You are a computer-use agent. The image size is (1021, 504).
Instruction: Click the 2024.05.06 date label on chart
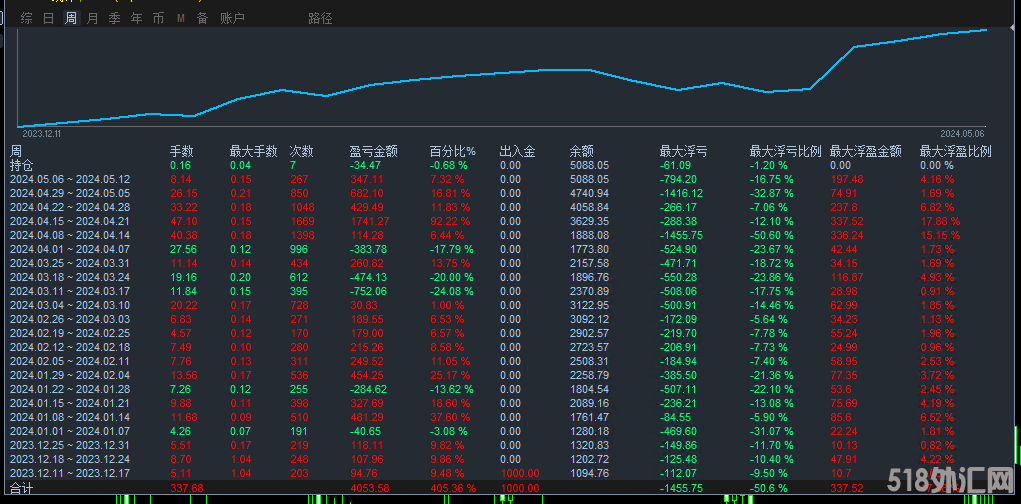(x=961, y=132)
